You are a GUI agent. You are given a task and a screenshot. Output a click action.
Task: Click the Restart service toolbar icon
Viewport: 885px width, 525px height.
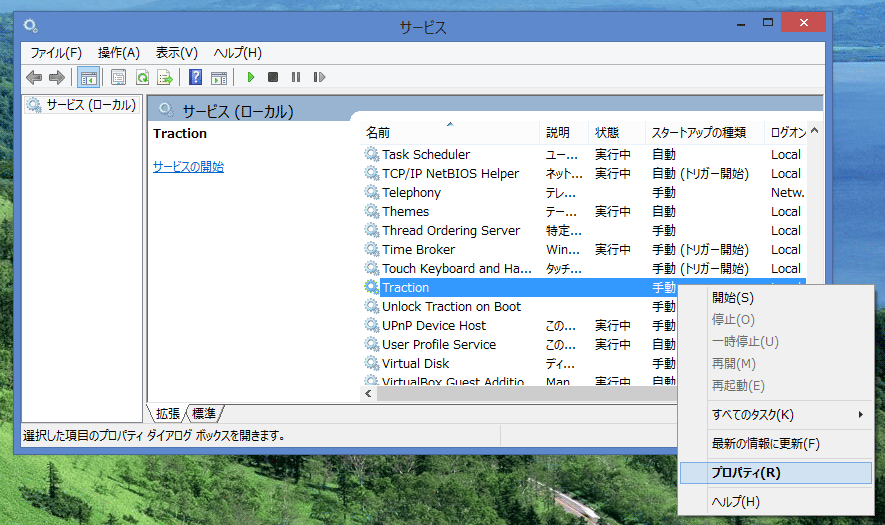(319, 77)
